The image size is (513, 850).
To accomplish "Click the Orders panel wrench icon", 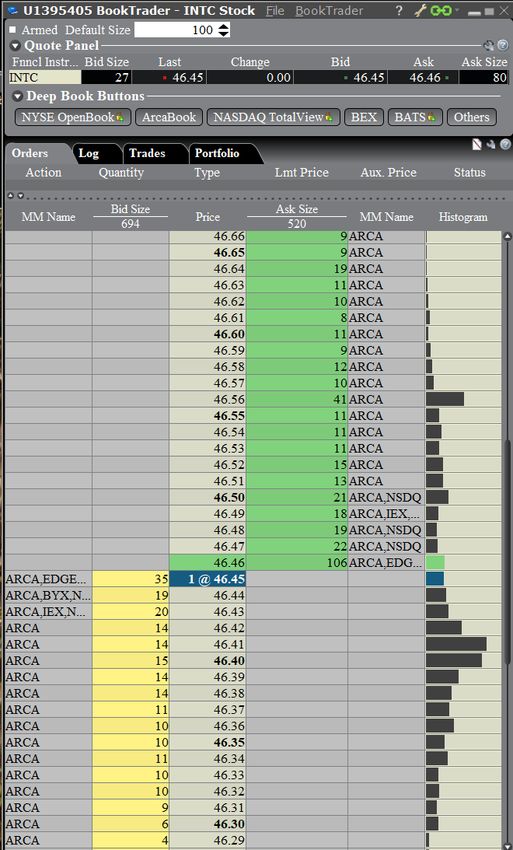I will pyautogui.click(x=491, y=144).
